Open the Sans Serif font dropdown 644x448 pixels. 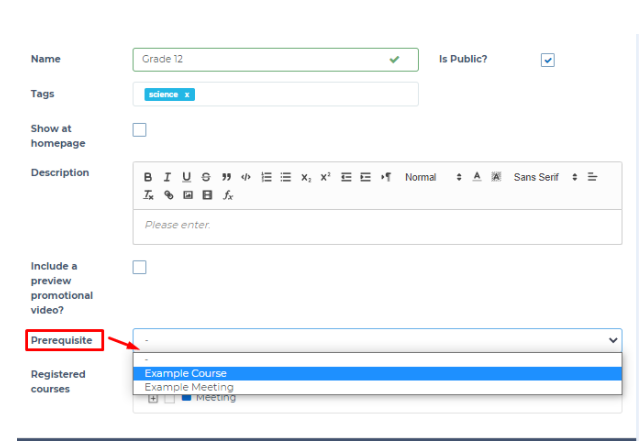pyautogui.click(x=545, y=177)
